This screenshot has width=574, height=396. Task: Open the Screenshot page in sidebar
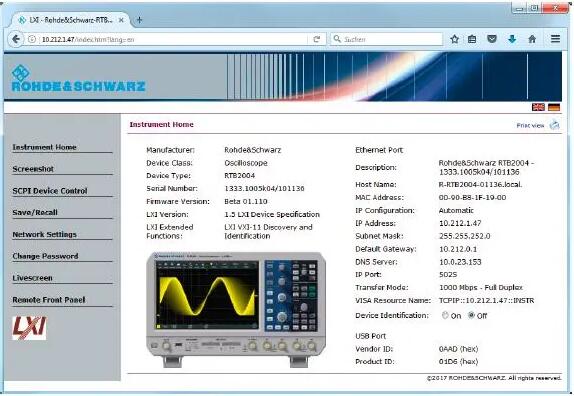tap(33, 169)
